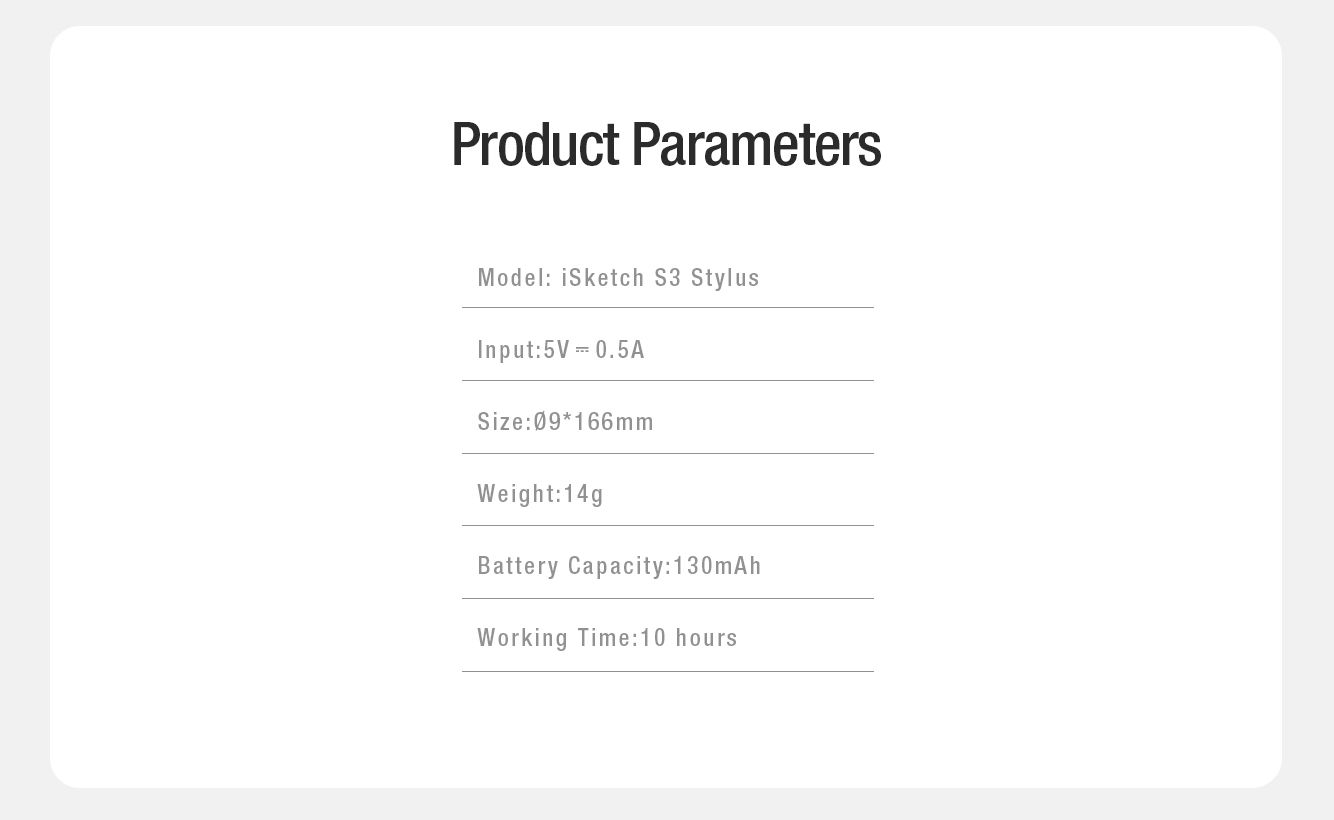Click the word "iSketch"
Screen dimensions: 1334x820
pos(603,278)
